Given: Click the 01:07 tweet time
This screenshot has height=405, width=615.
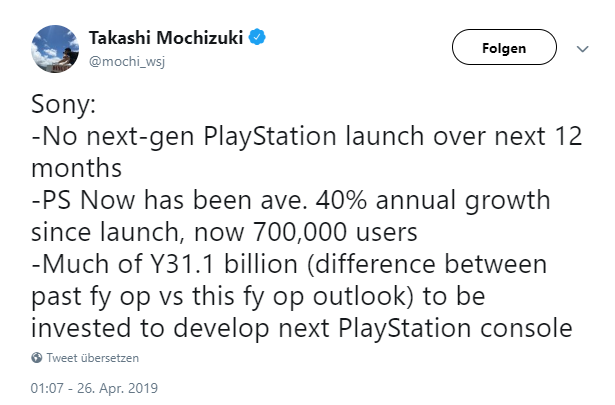Looking at the screenshot, I should (47, 387).
